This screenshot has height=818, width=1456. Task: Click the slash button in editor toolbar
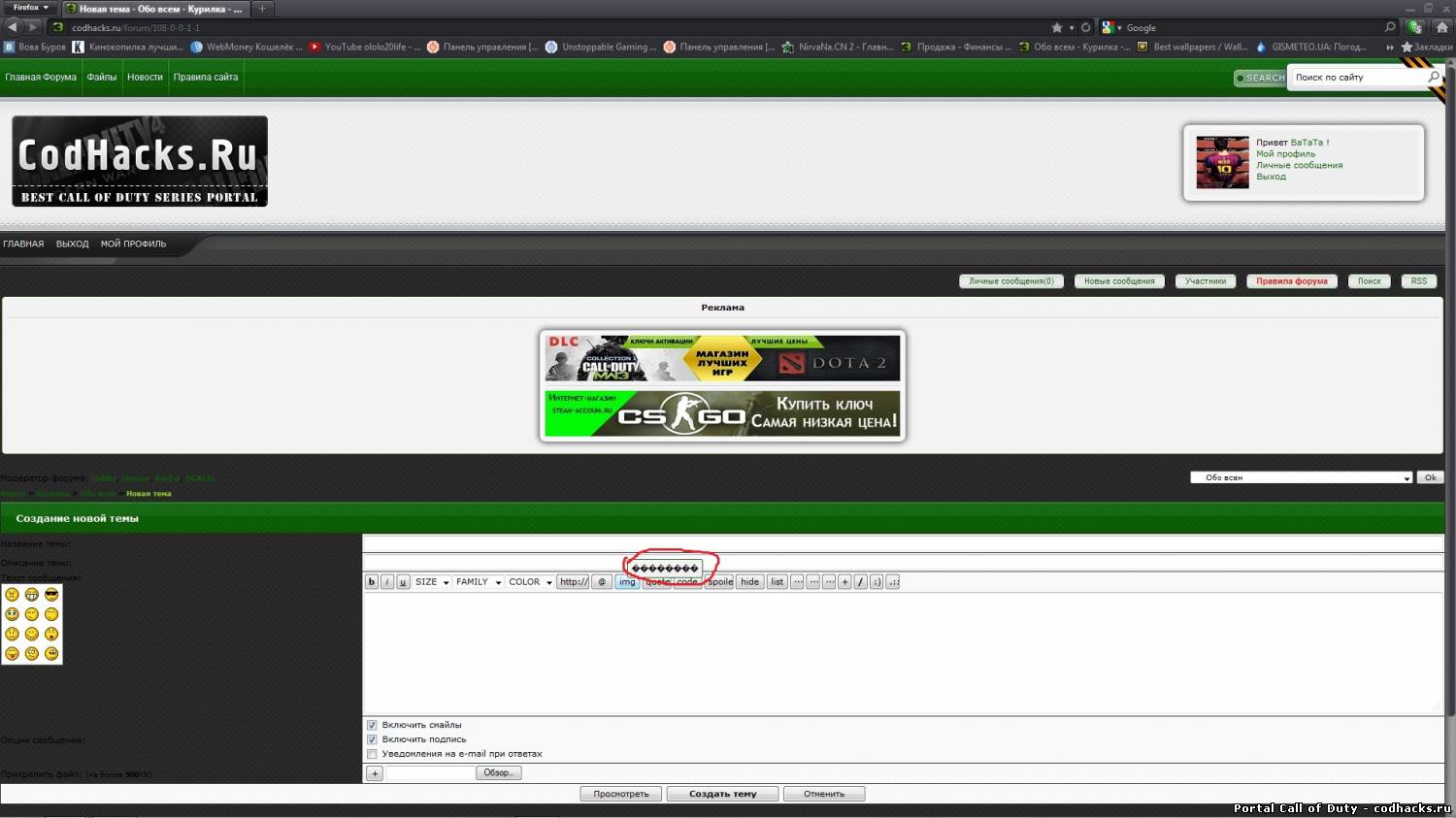click(x=860, y=582)
